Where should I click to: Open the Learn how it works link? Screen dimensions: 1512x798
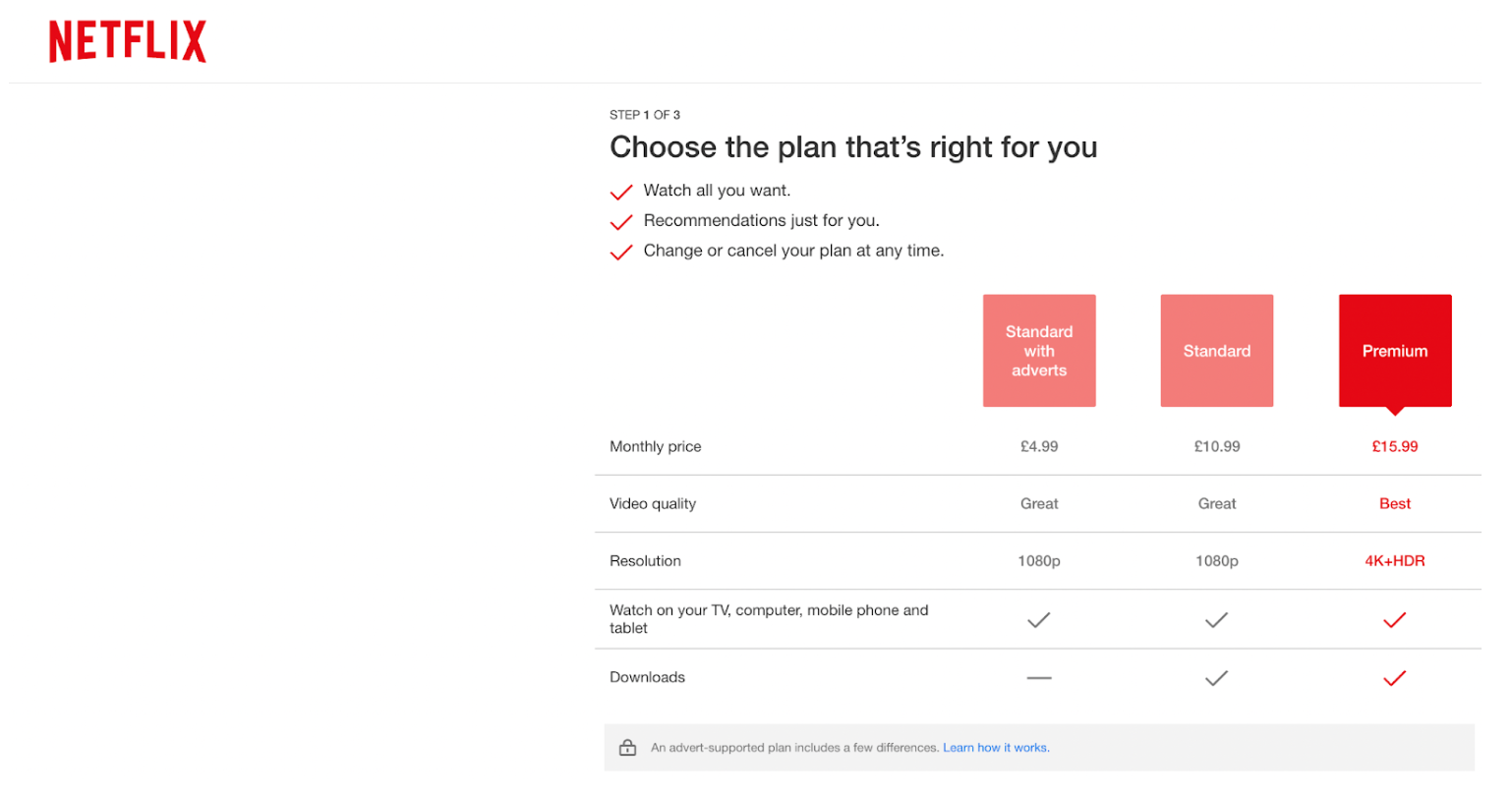tap(996, 748)
